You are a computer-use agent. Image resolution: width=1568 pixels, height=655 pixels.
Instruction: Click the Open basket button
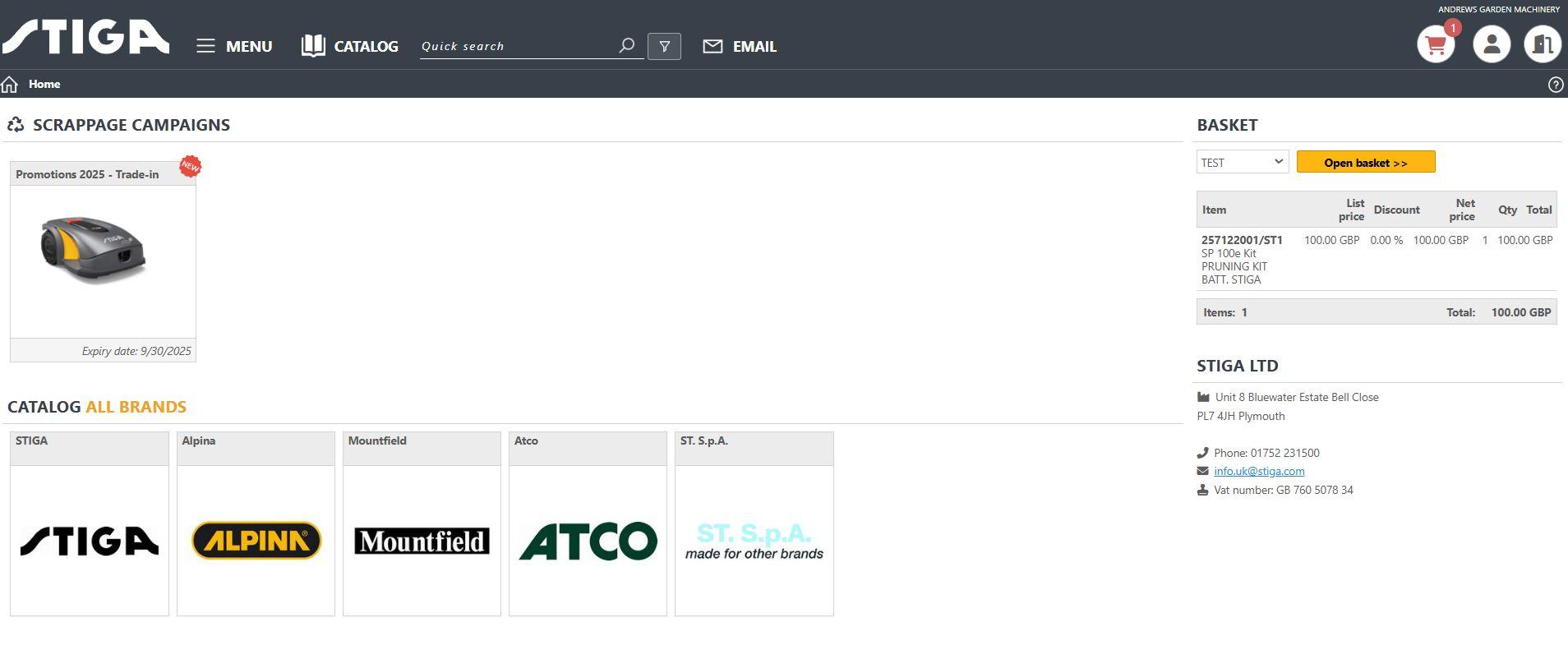(1366, 162)
